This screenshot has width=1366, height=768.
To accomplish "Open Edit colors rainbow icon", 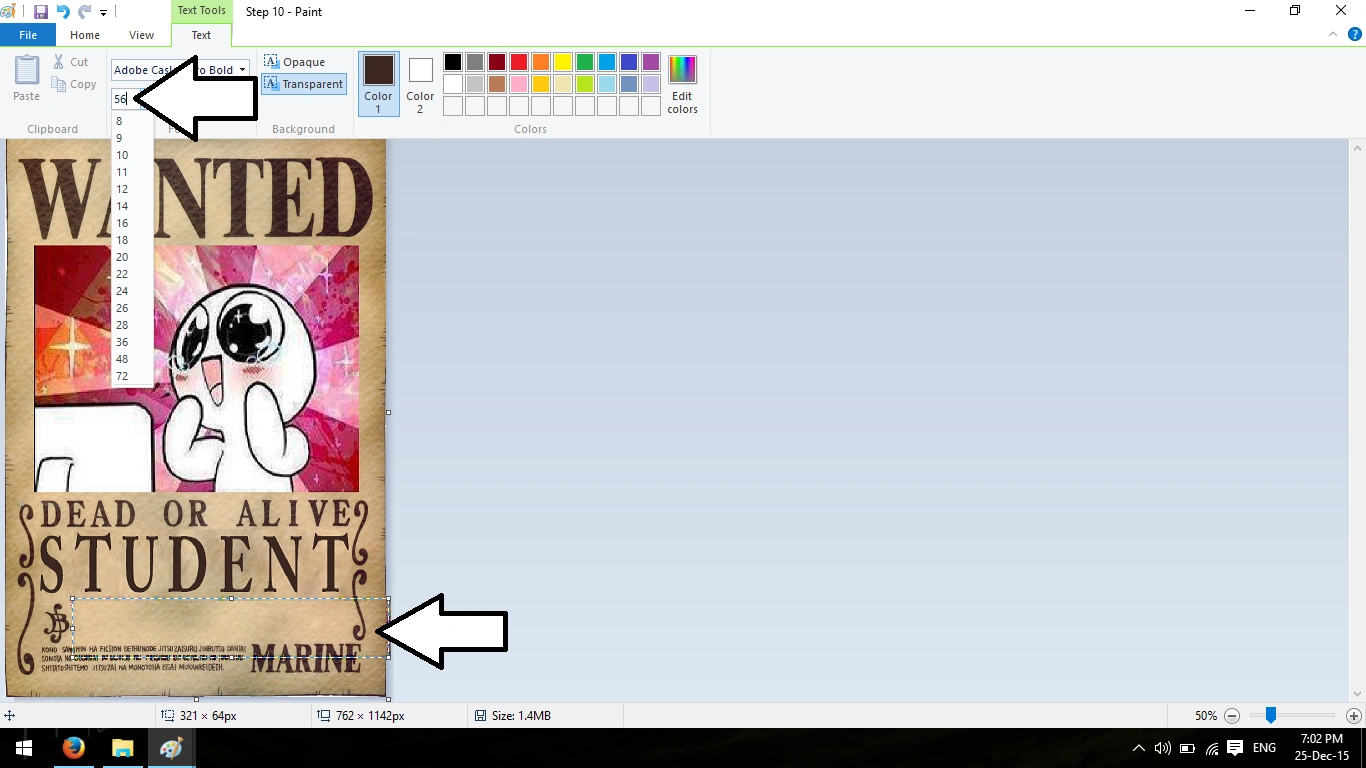I will click(x=682, y=69).
